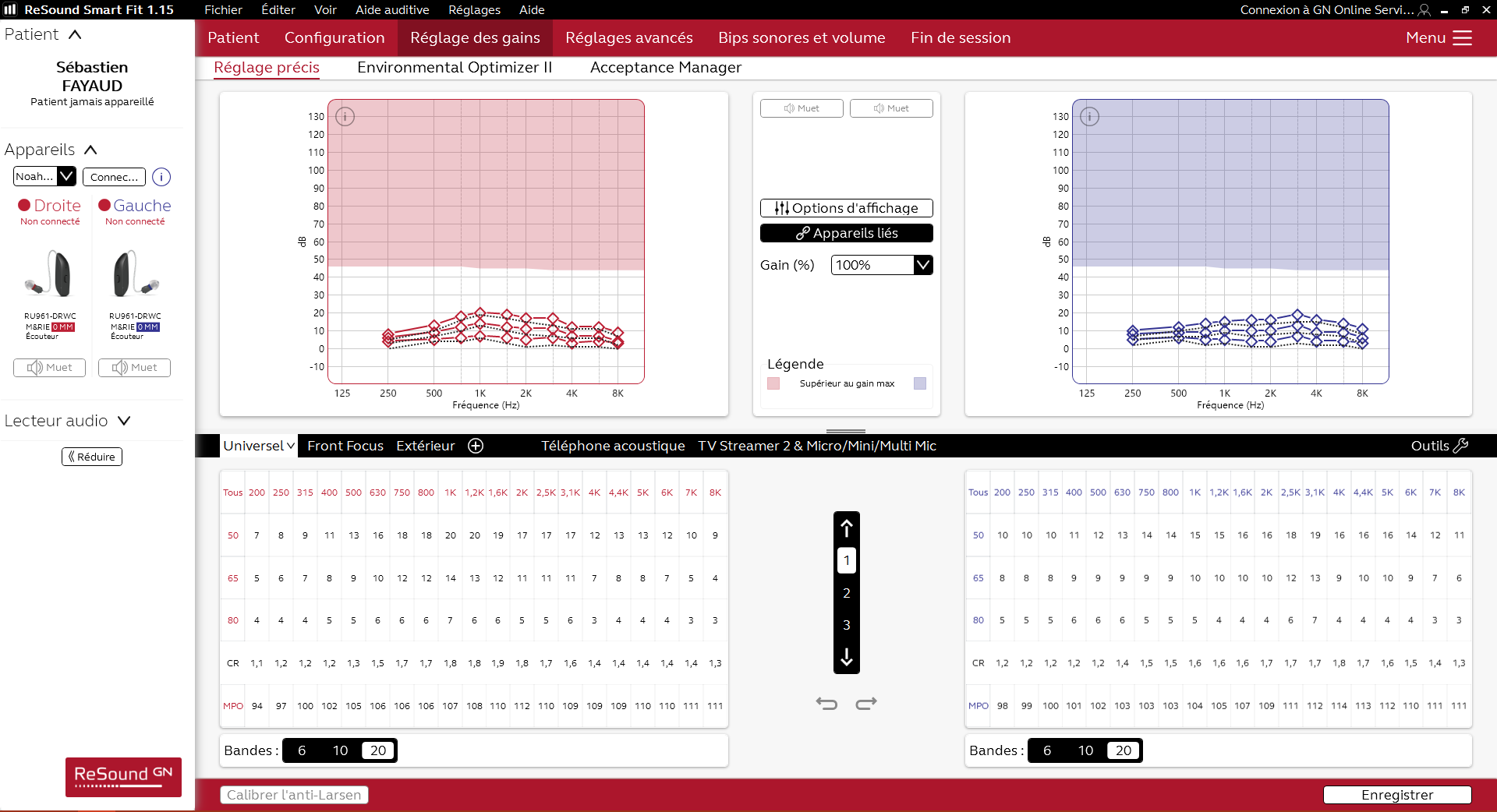Open the Aide menu
Screen dimensions: 1497x812
(532, 10)
